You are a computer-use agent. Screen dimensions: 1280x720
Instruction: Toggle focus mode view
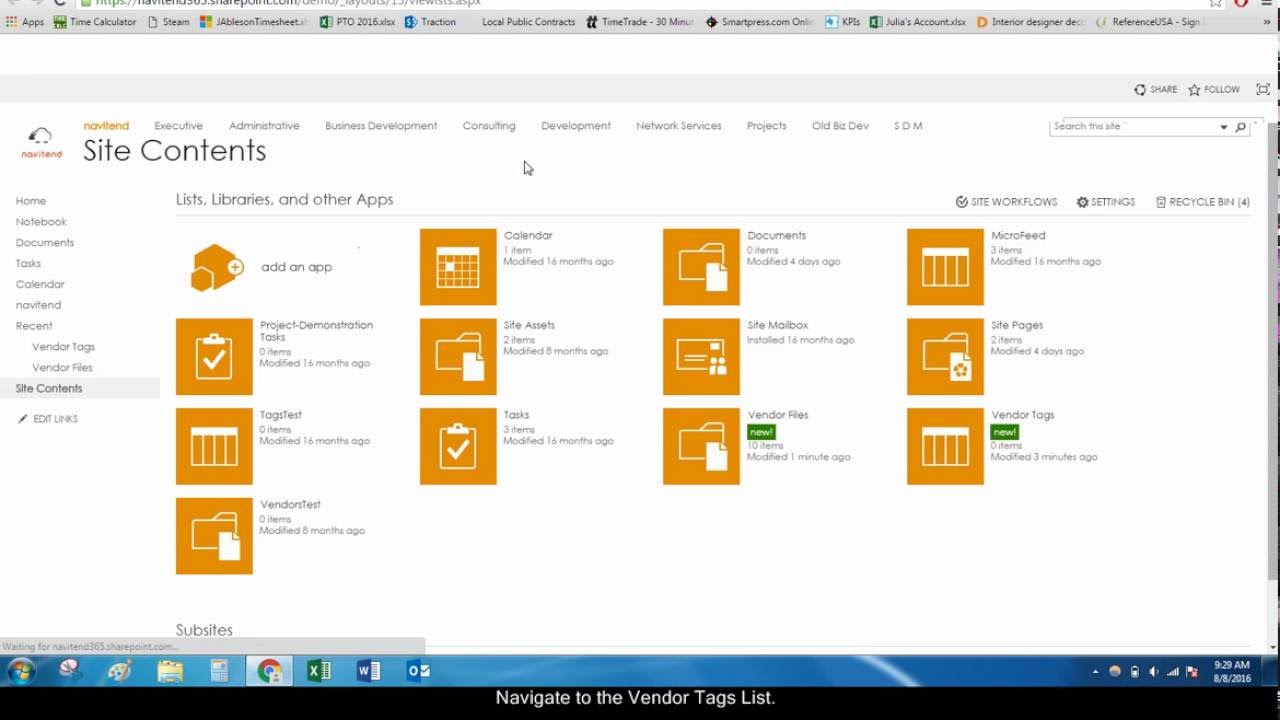tap(1262, 89)
